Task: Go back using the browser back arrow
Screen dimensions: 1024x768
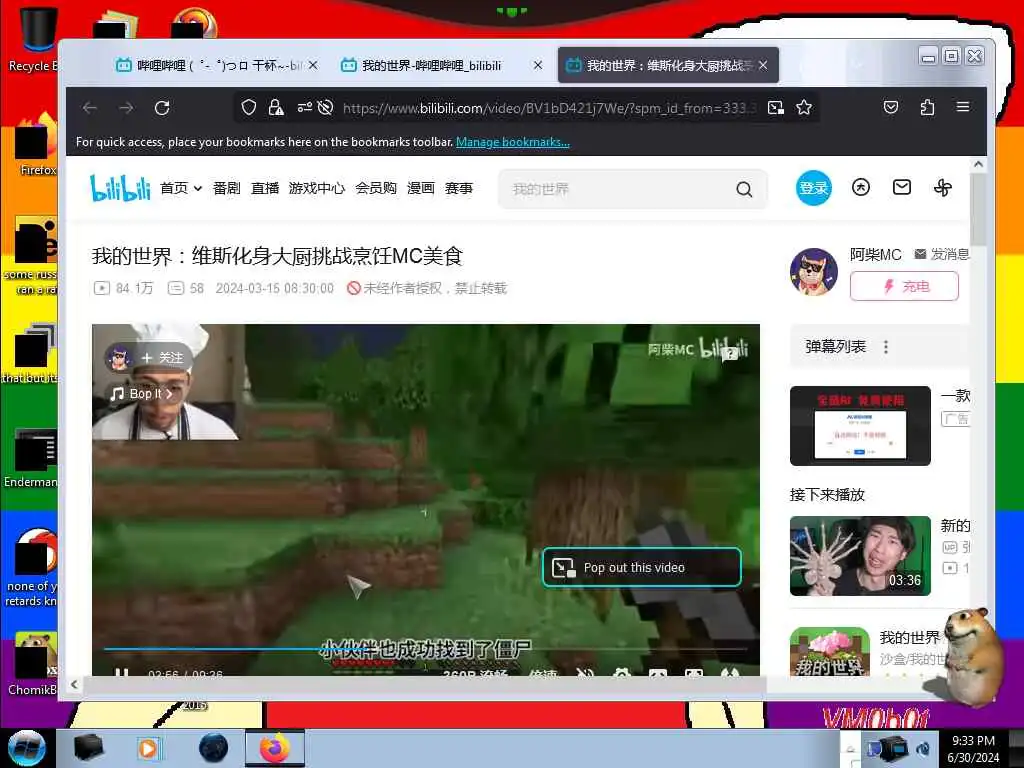Action: [x=90, y=108]
